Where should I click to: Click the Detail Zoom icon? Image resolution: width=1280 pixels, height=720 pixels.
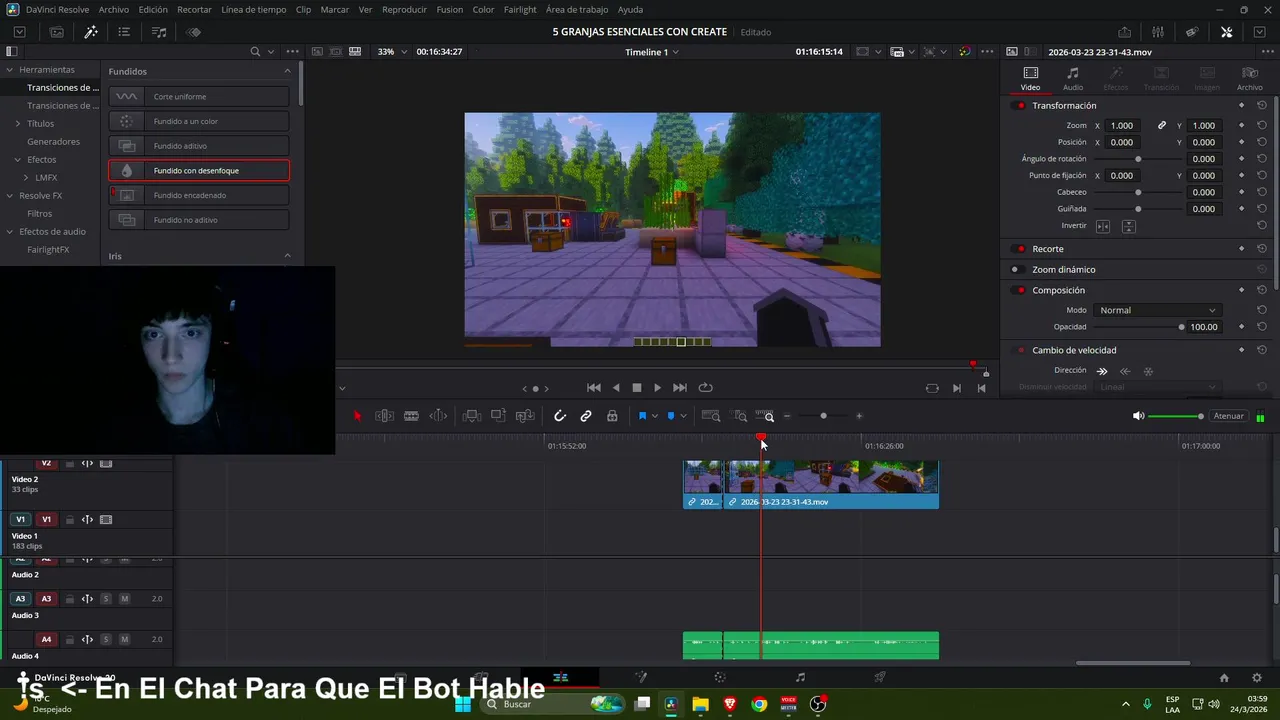point(741,416)
